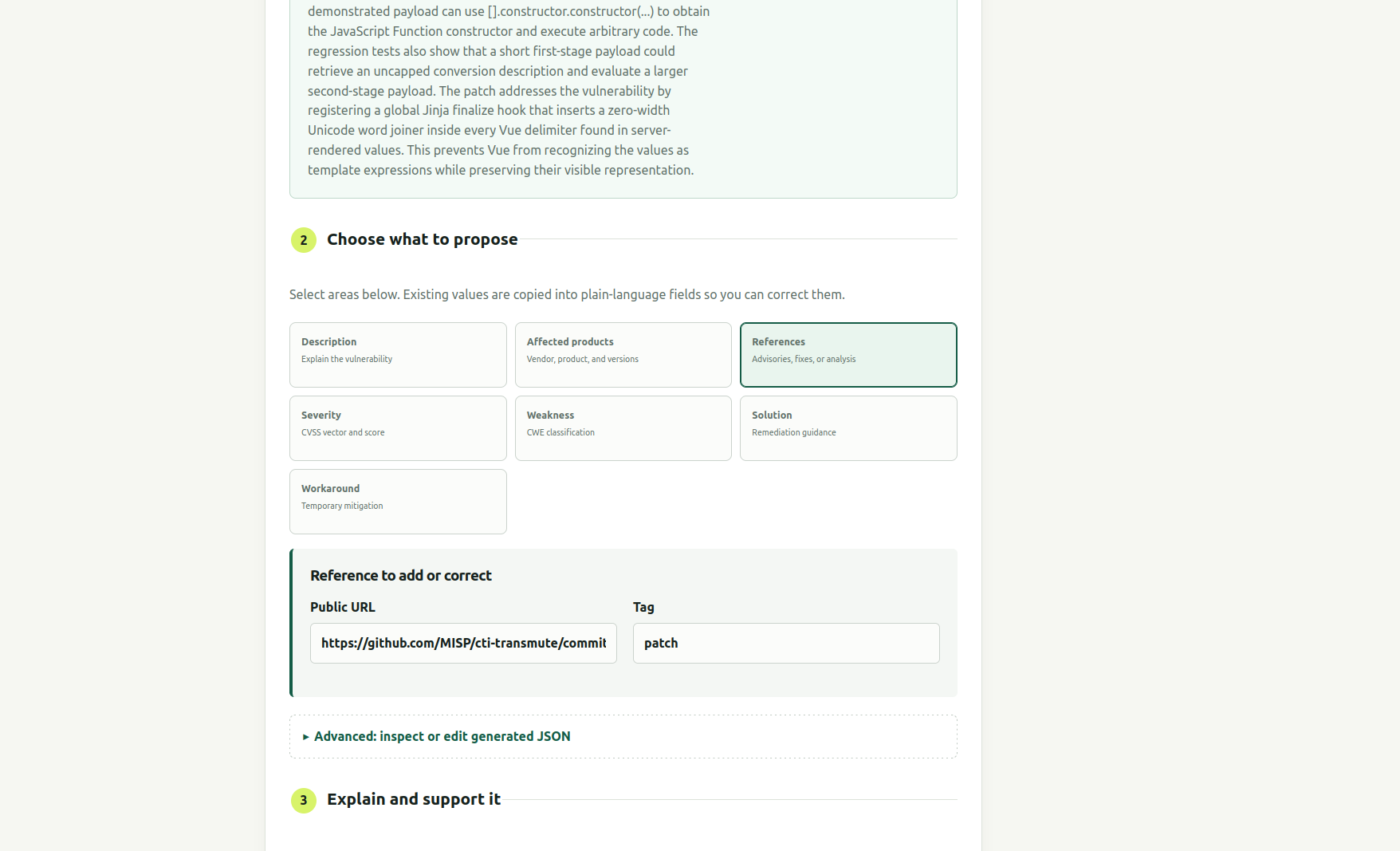Click the disclosure triangle beside Advanced

(x=306, y=737)
